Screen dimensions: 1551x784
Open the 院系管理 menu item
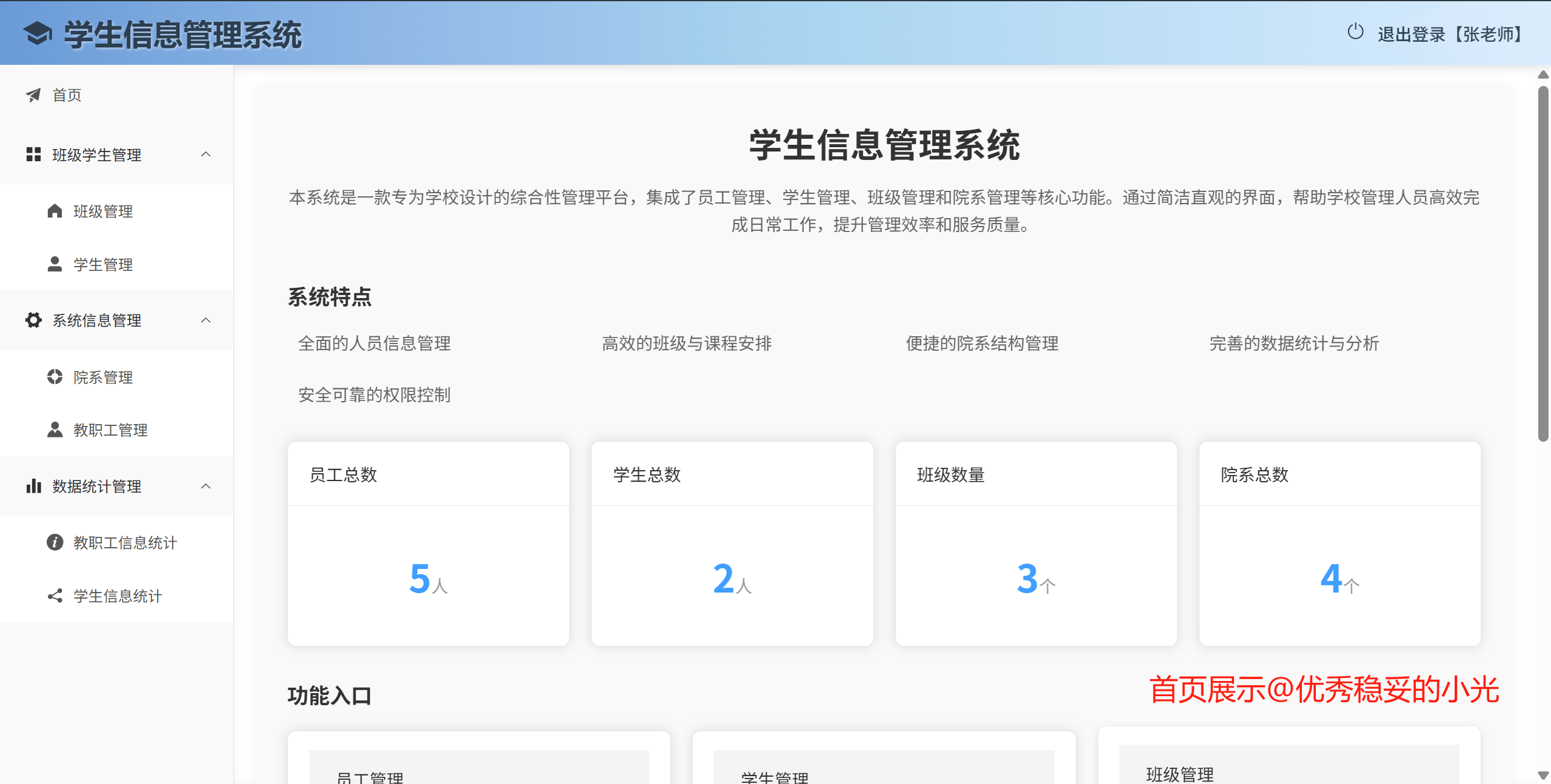(103, 377)
